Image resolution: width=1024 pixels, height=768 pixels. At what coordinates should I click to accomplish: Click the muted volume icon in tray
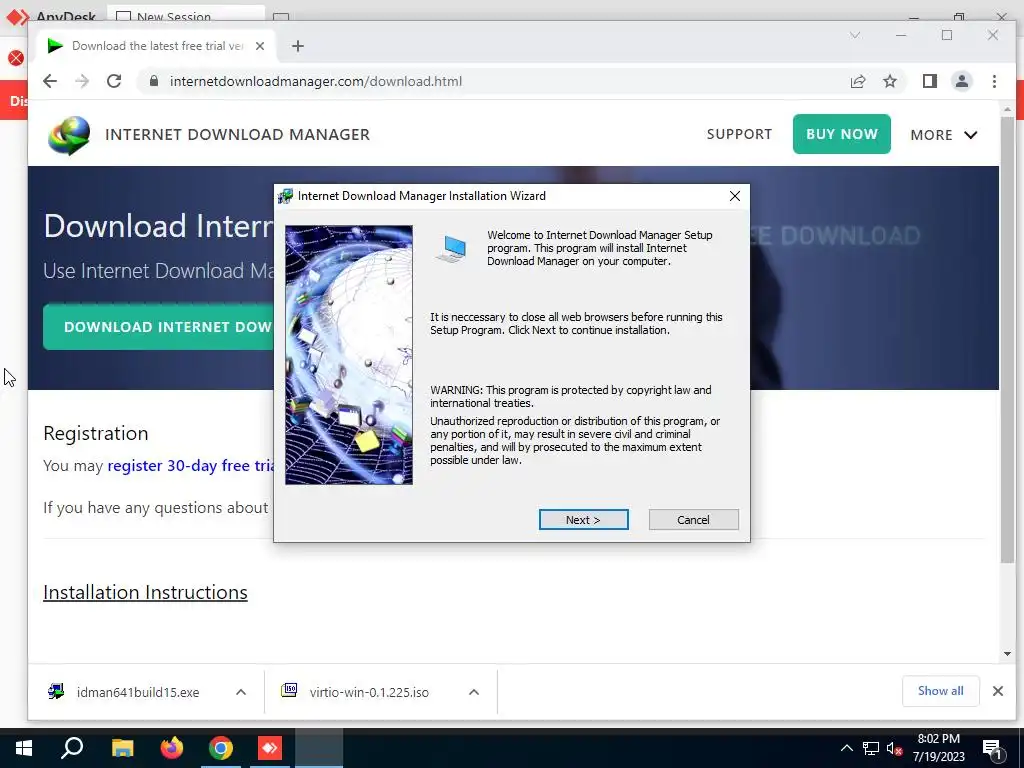click(895, 748)
